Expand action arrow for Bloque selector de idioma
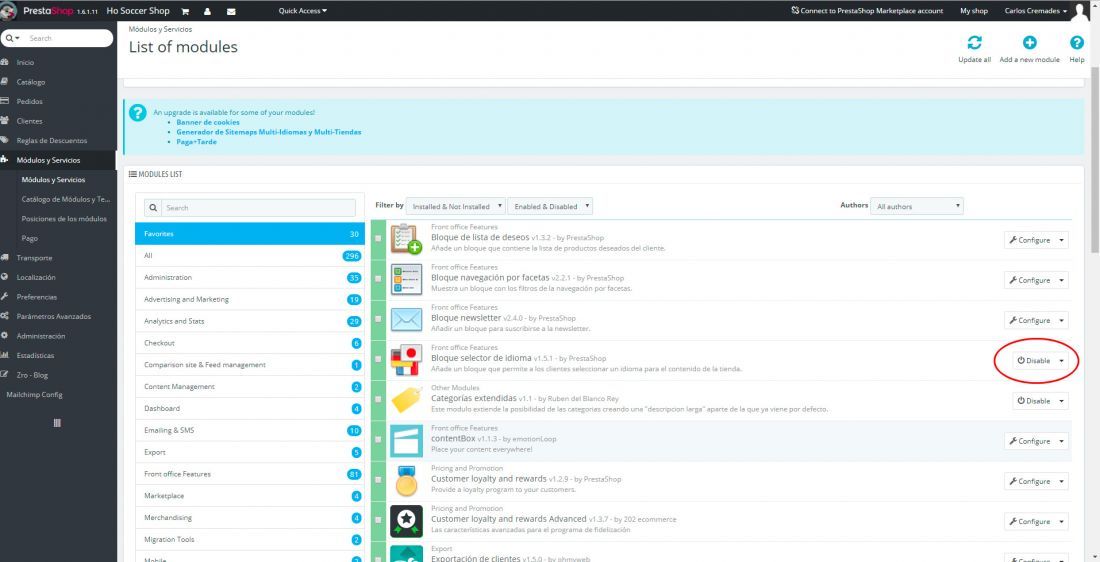The image size is (1100, 562). 1061,361
